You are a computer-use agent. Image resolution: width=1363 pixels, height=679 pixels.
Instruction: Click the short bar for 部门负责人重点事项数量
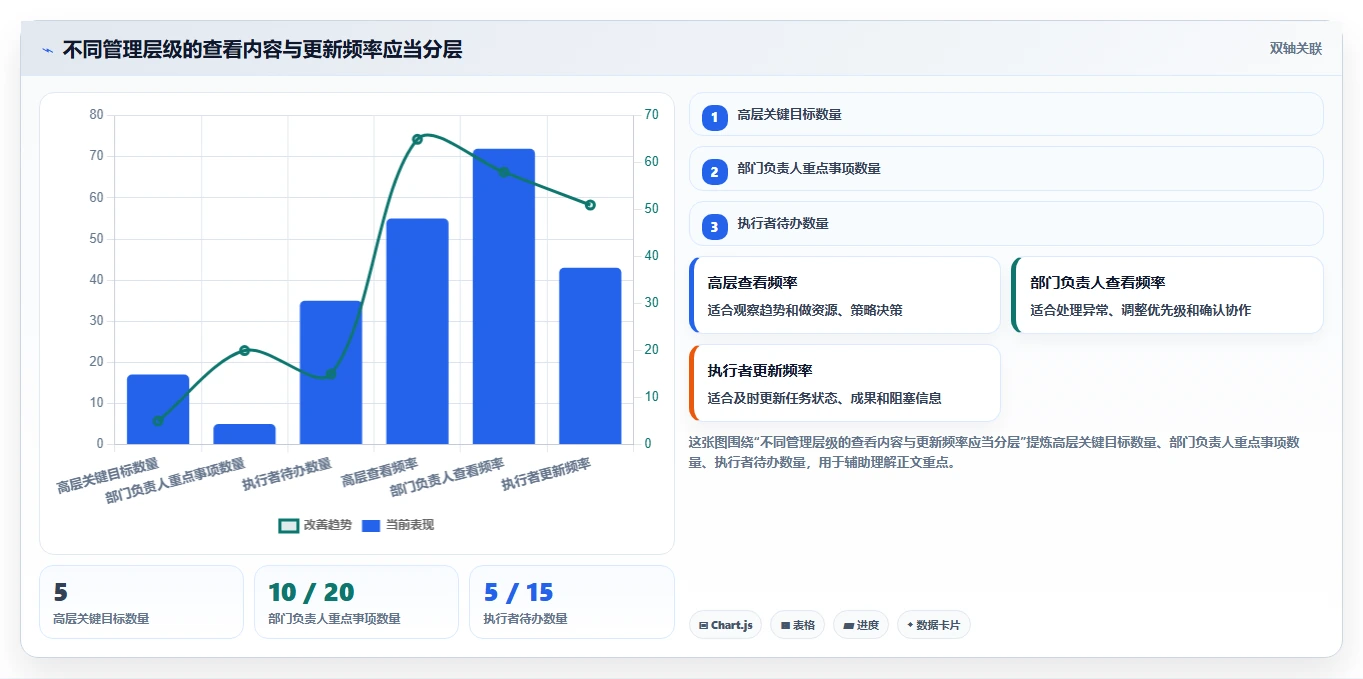(244, 434)
